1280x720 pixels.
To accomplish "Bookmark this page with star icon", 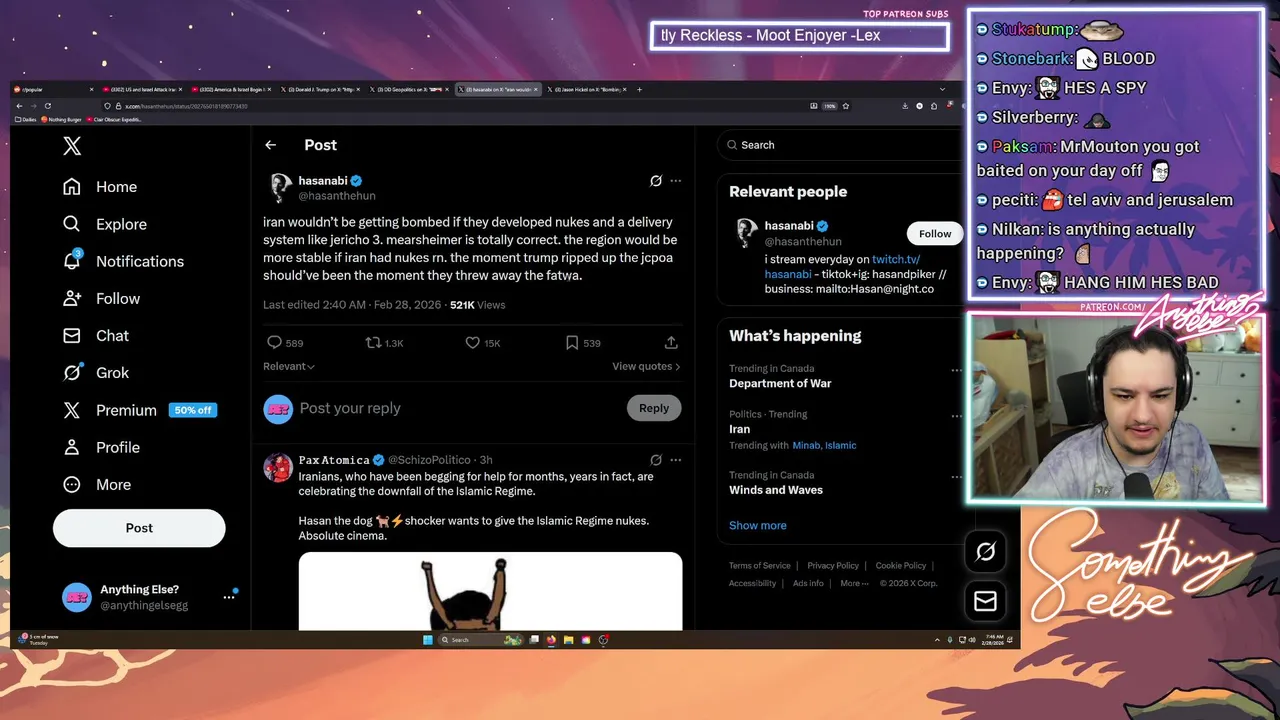I will click(846, 106).
